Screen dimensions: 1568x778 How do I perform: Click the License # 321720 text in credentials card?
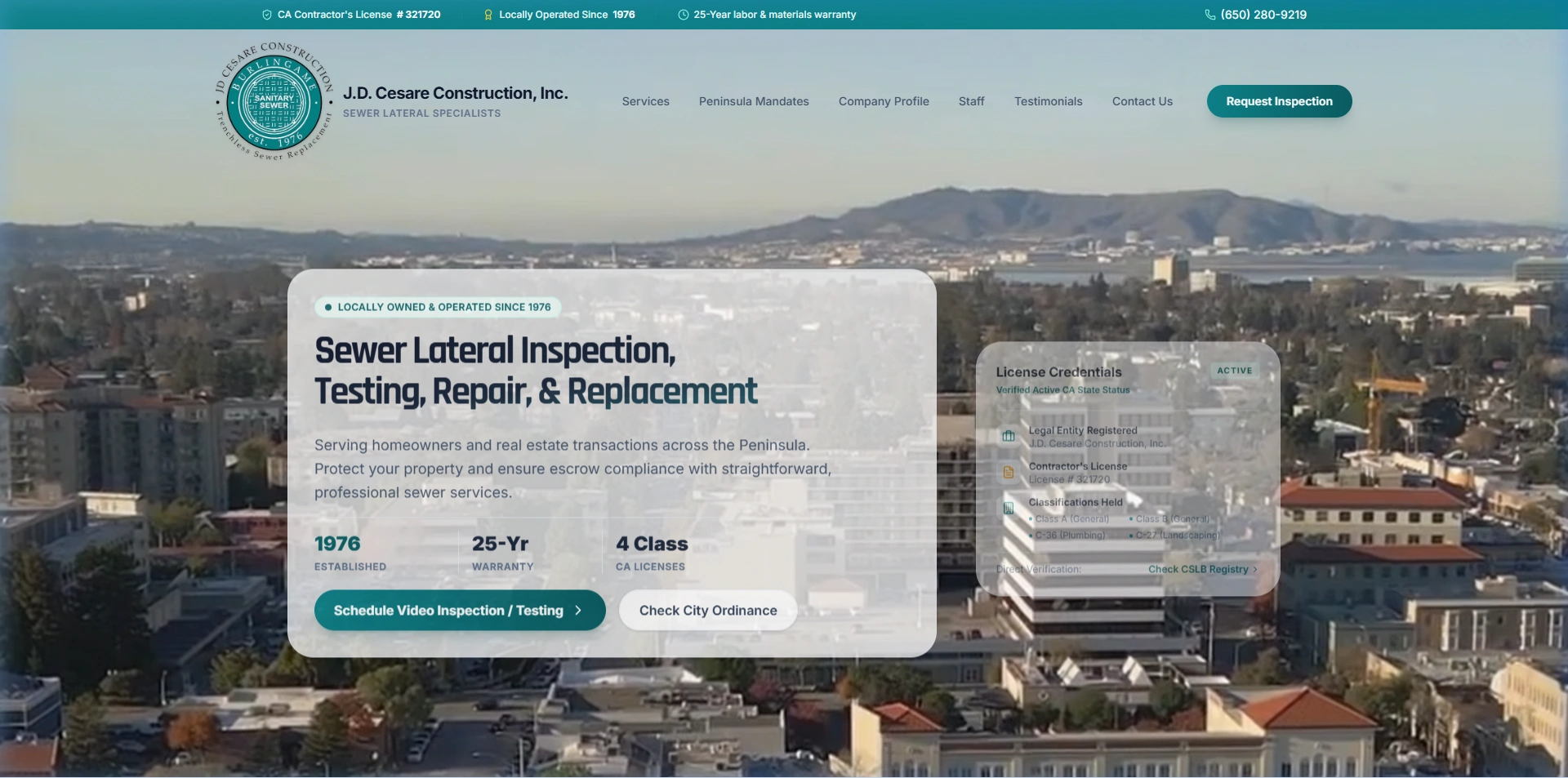[x=1070, y=480]
